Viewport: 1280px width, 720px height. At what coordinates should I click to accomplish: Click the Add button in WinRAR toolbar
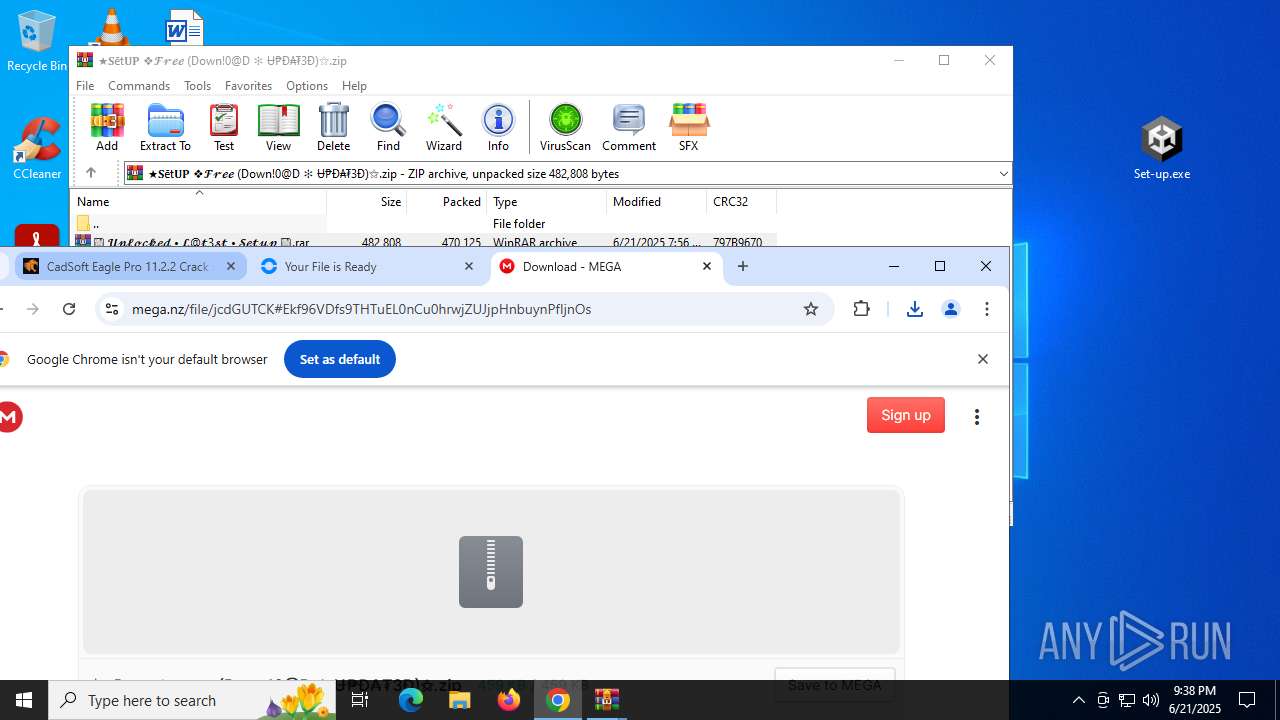107,127
